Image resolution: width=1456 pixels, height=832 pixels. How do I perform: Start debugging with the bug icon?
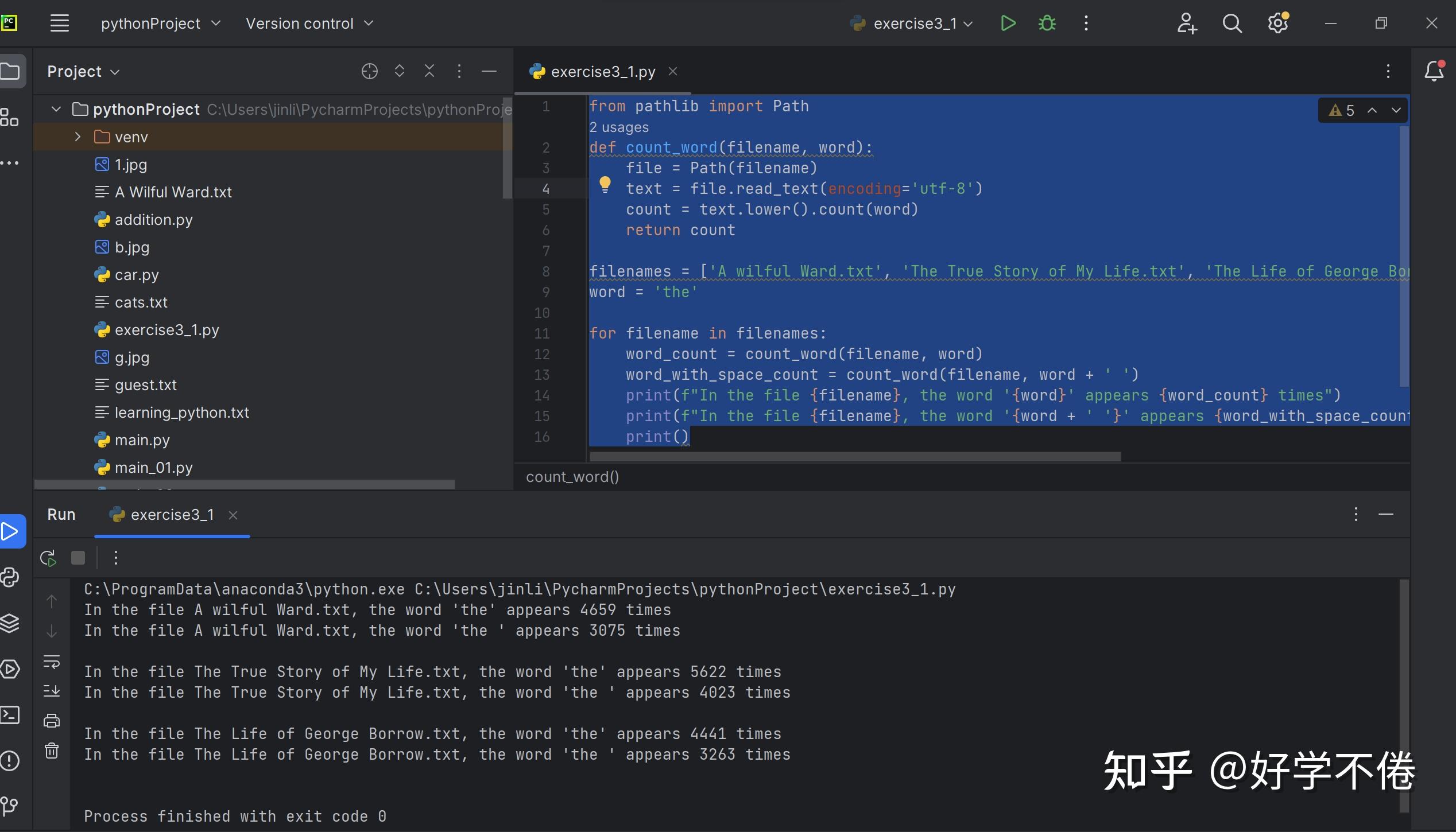[1047, 23]
